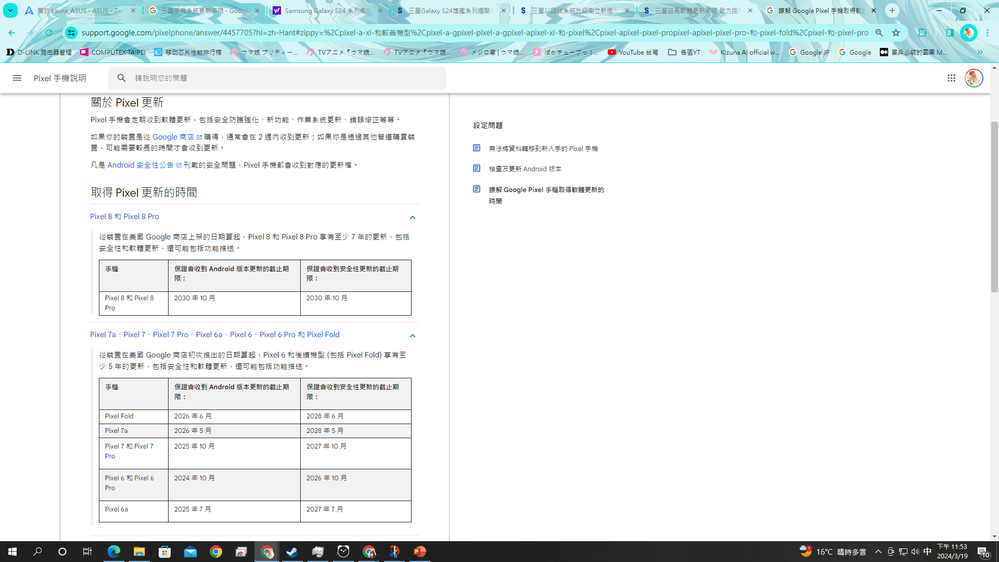Open the volume control in system tray

(915, 552)
